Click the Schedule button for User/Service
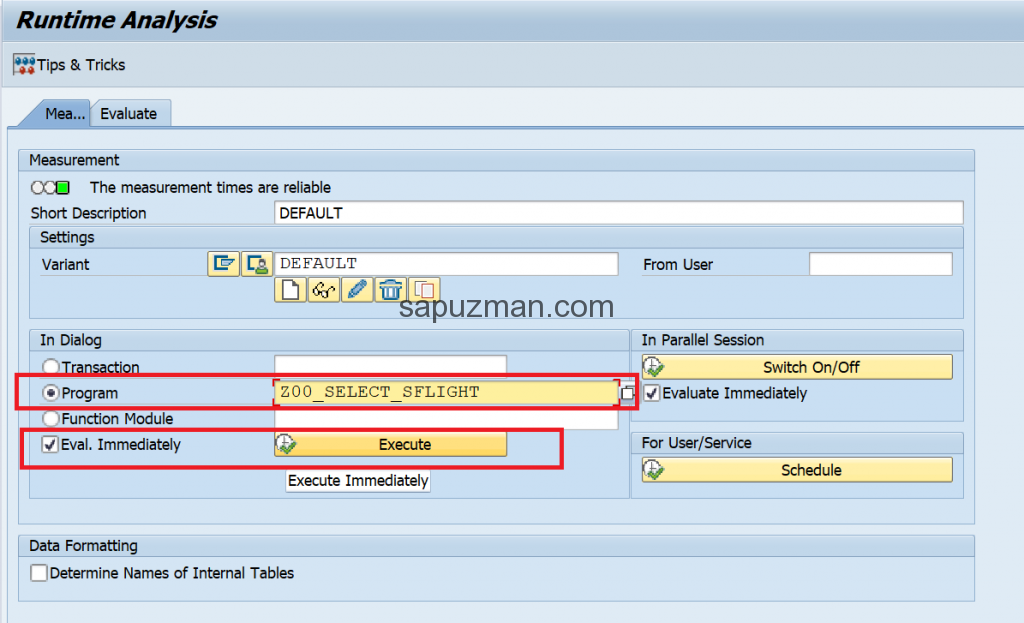This screenshot has height=623, width=1024. tap(810, 470)
